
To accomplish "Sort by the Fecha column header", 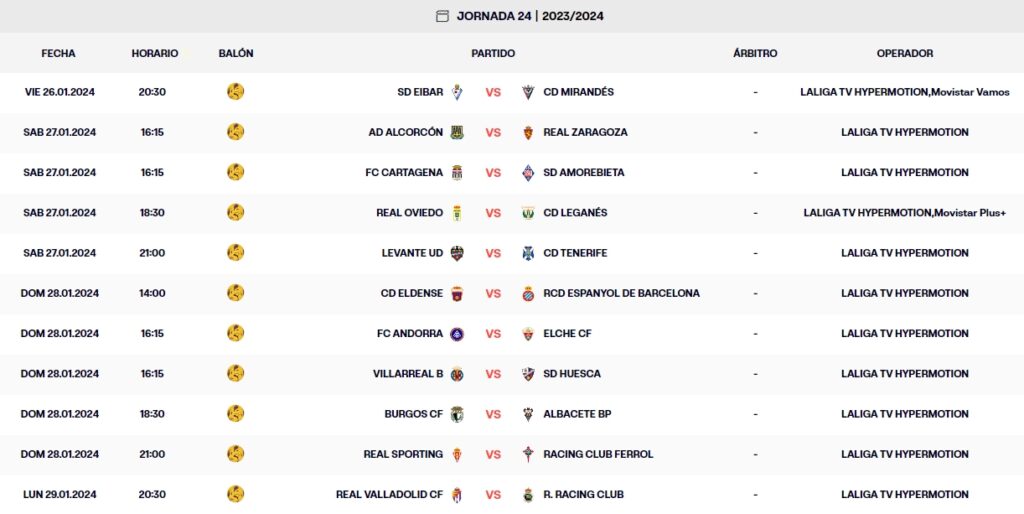I will (x=58, y=53).
